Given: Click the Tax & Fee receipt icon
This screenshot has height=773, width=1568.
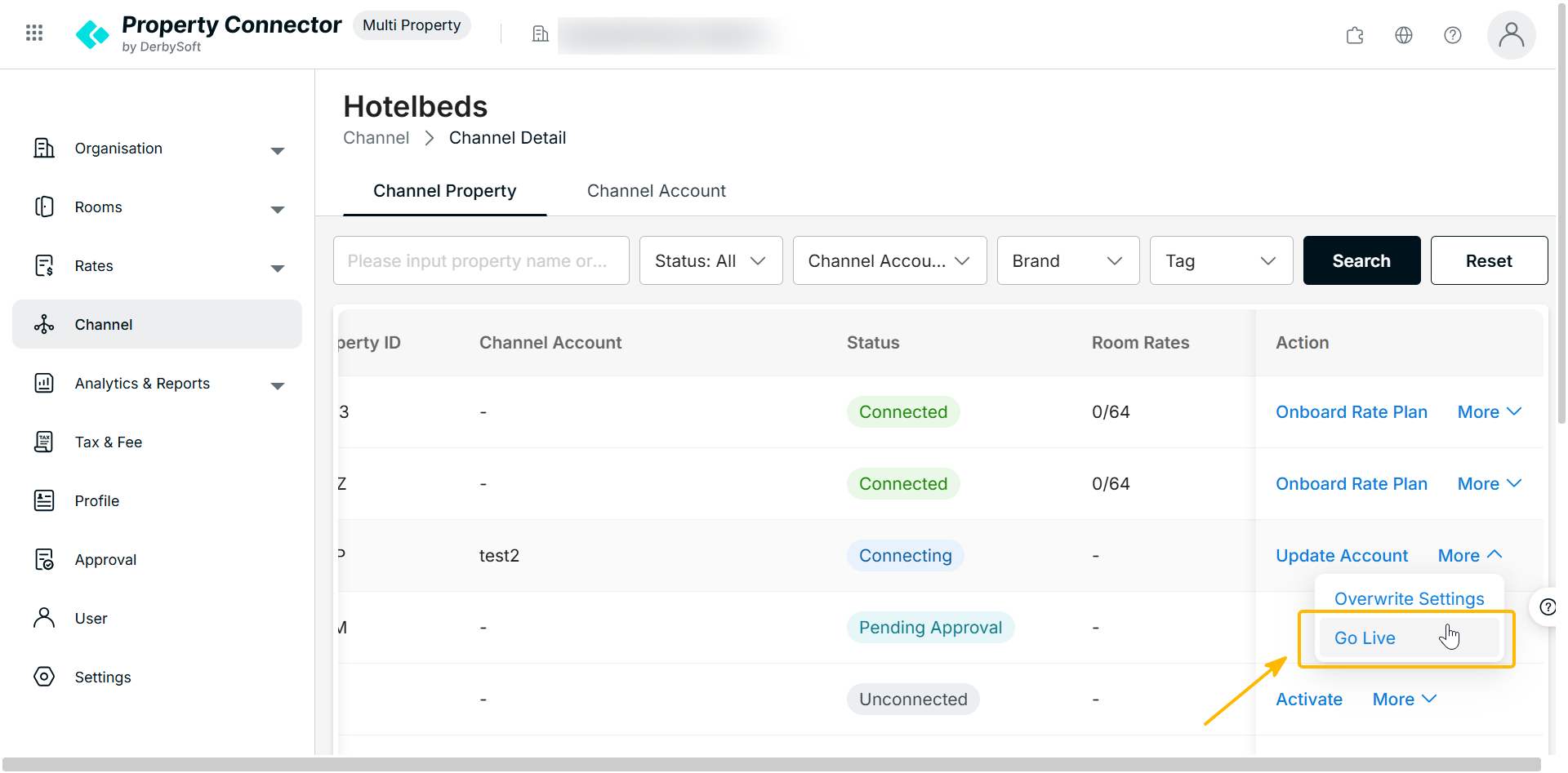Looking at the screenshot, I should 44,442.
